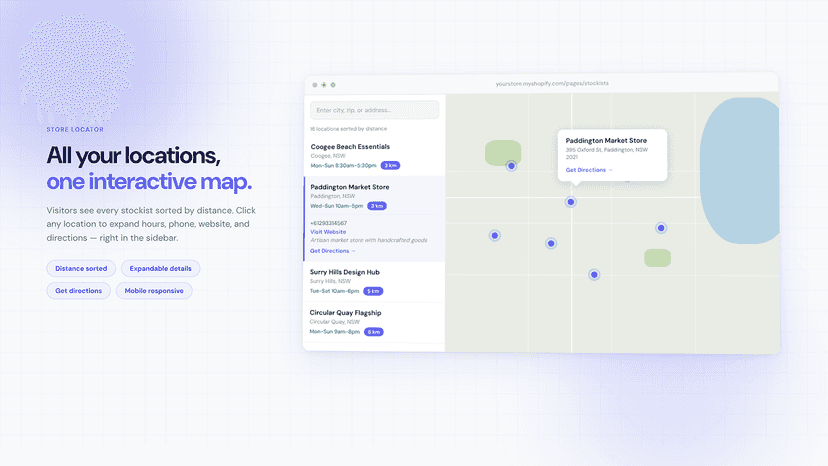Click the phone number +61293314567

coord(328,223)
